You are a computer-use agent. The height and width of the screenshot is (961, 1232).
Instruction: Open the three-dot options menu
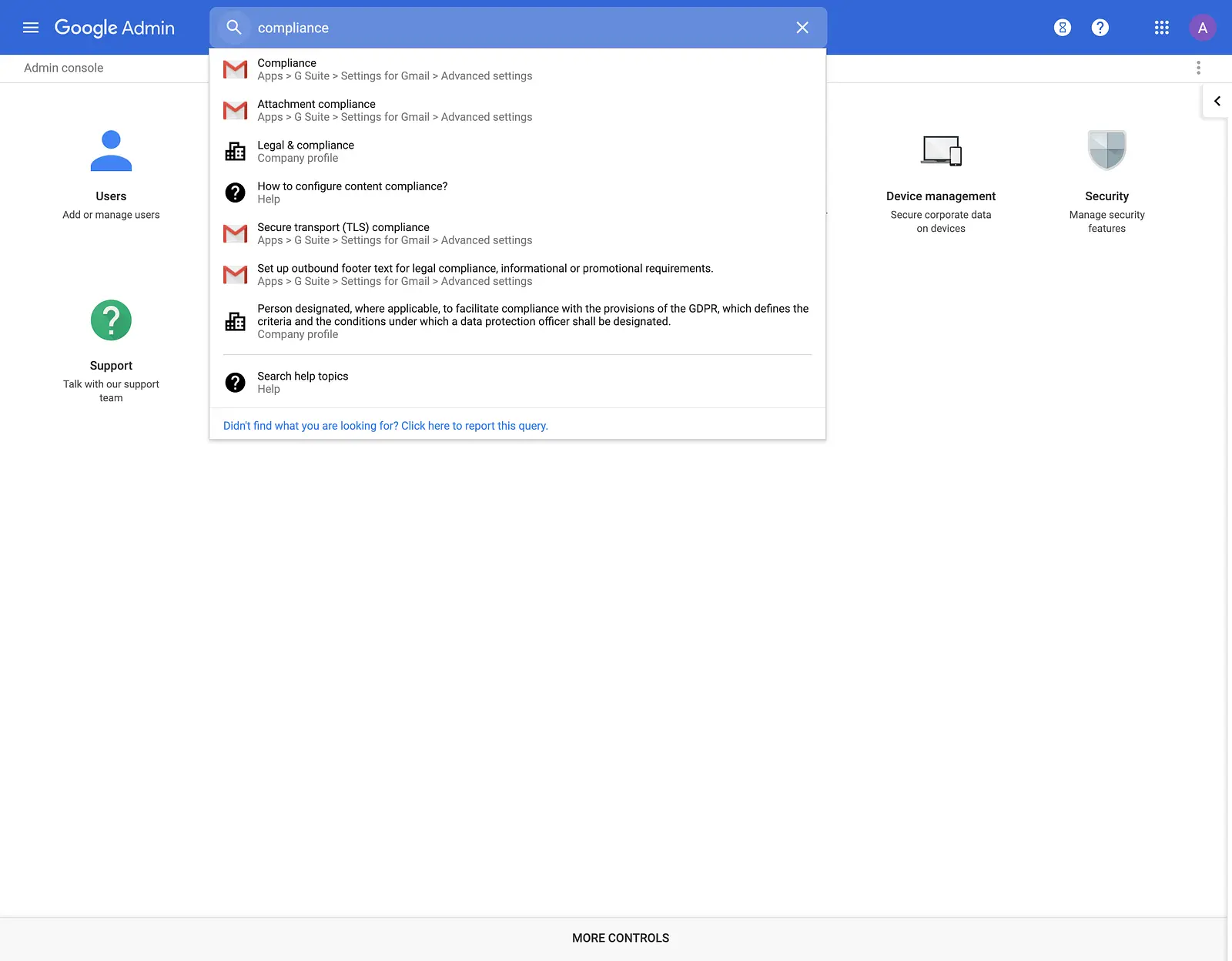point(1198,68)
